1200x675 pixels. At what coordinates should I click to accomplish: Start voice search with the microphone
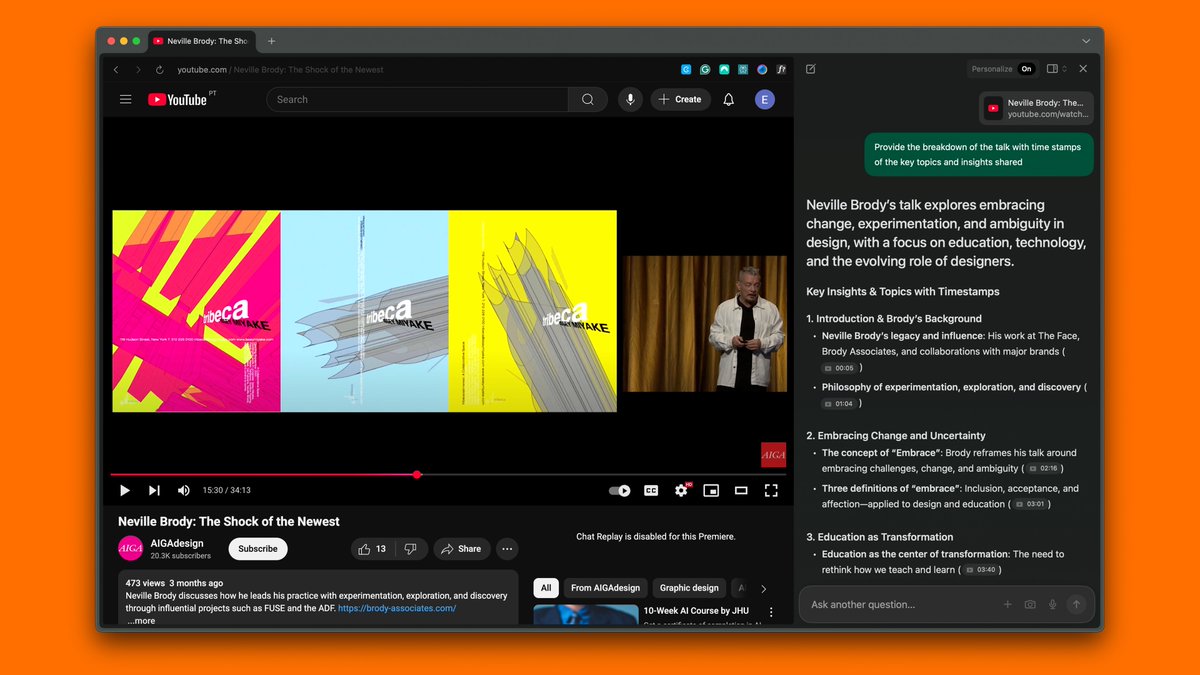point(630,99)
